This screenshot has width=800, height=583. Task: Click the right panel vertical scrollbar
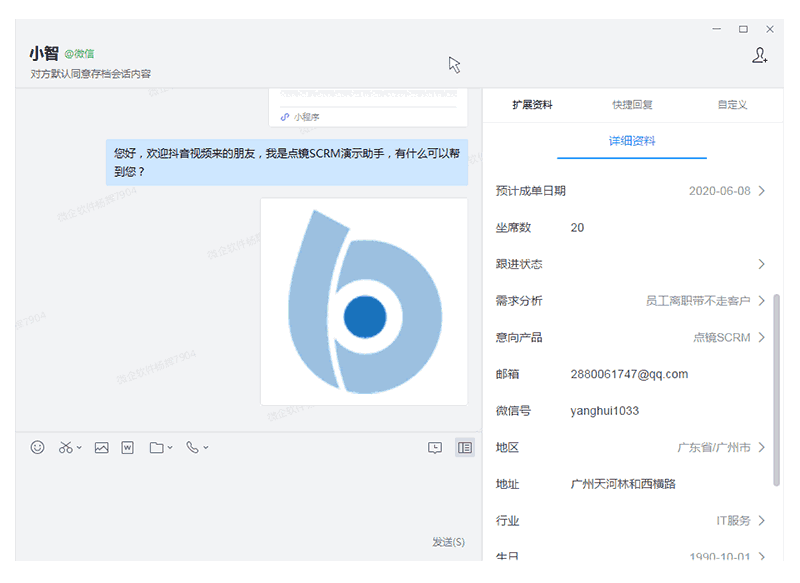pyautogui.click(x=777, y=390)
